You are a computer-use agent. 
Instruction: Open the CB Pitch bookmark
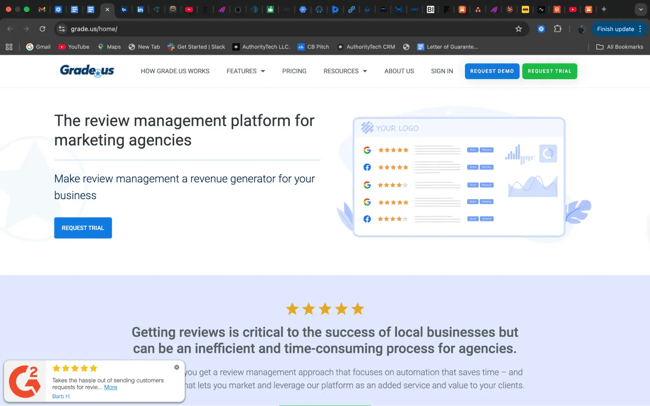click(x=313, y=47)
